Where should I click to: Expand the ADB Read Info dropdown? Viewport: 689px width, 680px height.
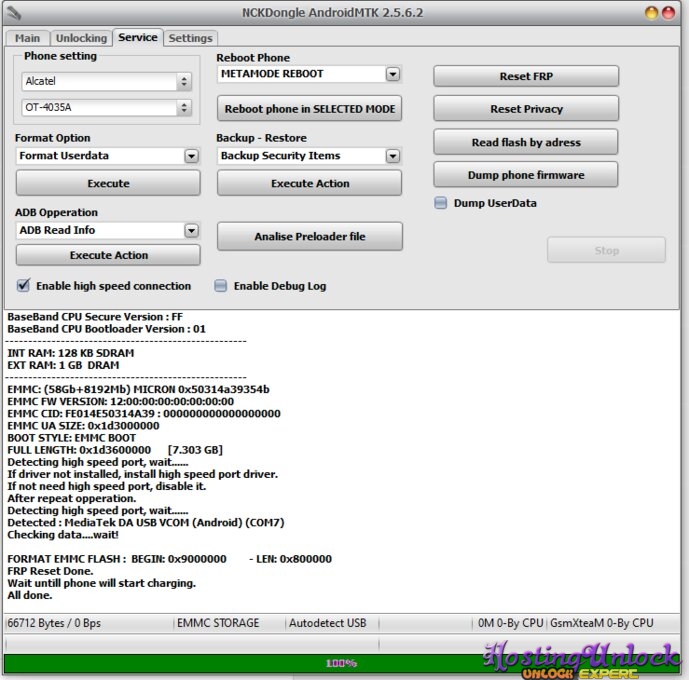tap(192, 230)
